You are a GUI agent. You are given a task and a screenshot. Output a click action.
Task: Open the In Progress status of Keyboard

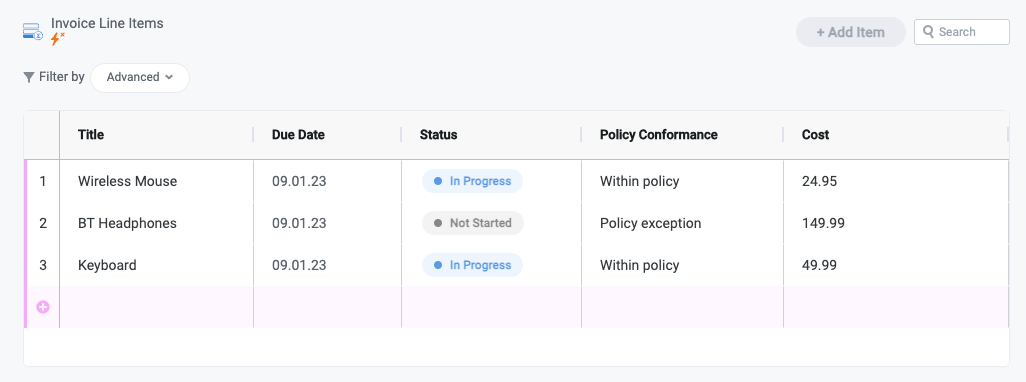472,265
